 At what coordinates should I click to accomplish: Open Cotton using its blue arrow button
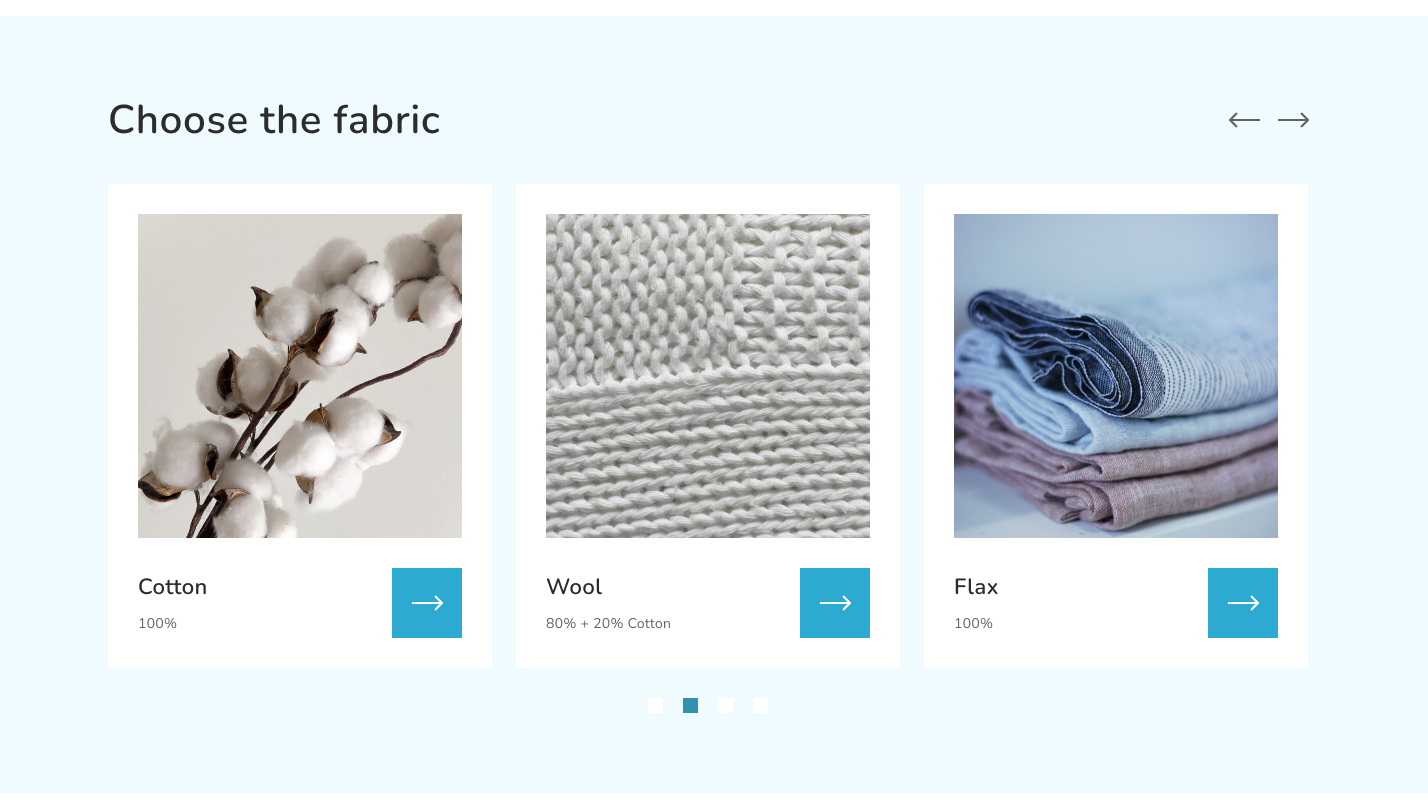pyautogui.click(x=427, y=603)
